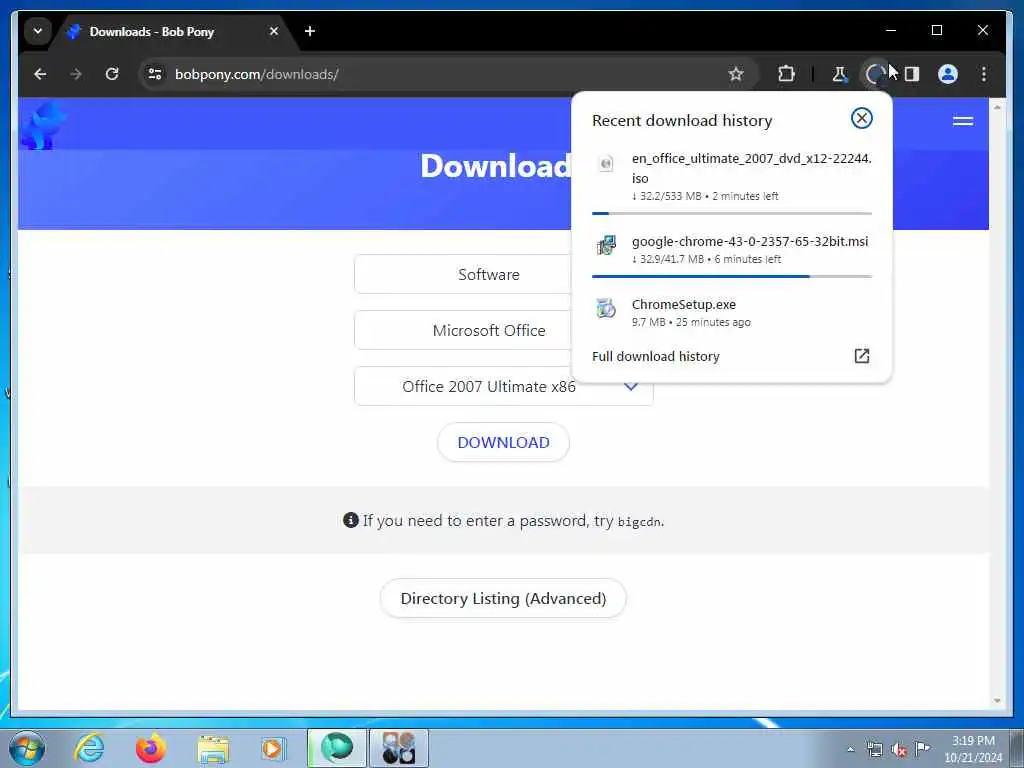Click the msi installer file icon
Image resolution: width=1024 pixels, height=768 pixels.
(605, 246)
